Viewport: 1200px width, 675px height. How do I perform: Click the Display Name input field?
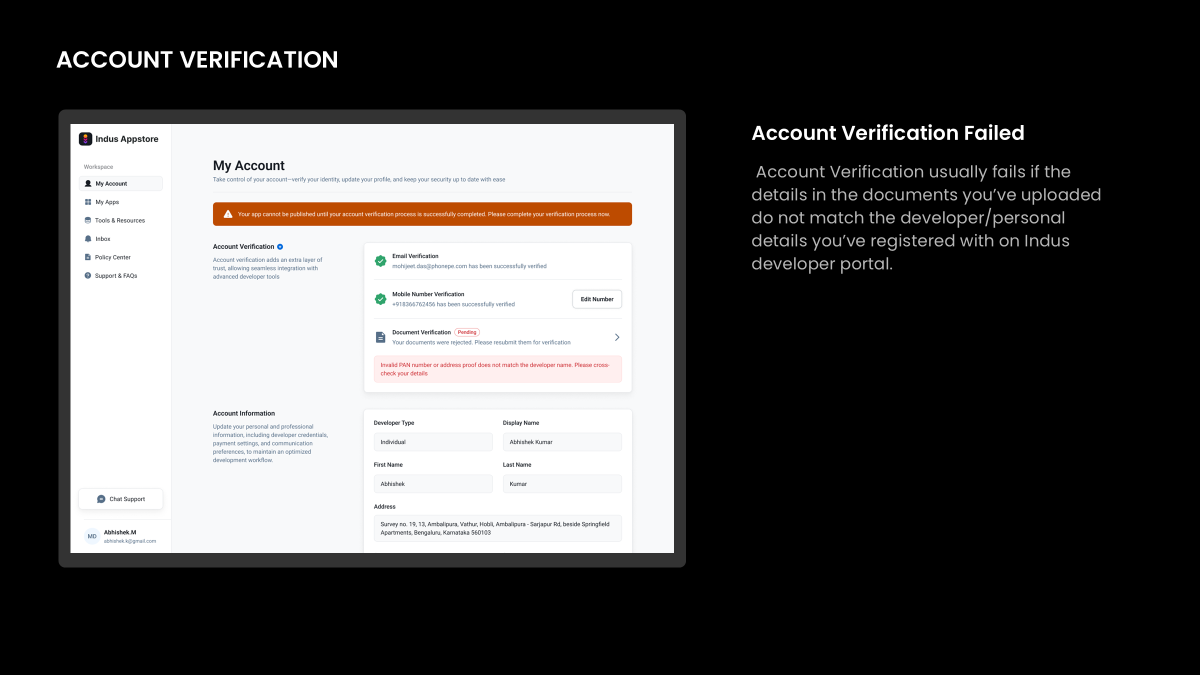(562, 441)
